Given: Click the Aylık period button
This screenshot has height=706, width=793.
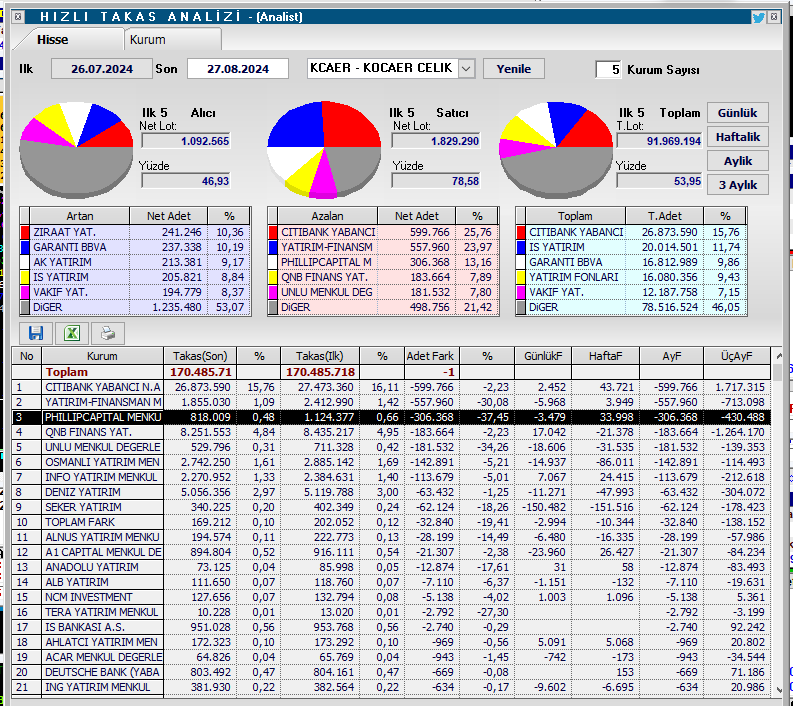Looking at the screenshot, I should pyautogui.click(x=737, y=161).
